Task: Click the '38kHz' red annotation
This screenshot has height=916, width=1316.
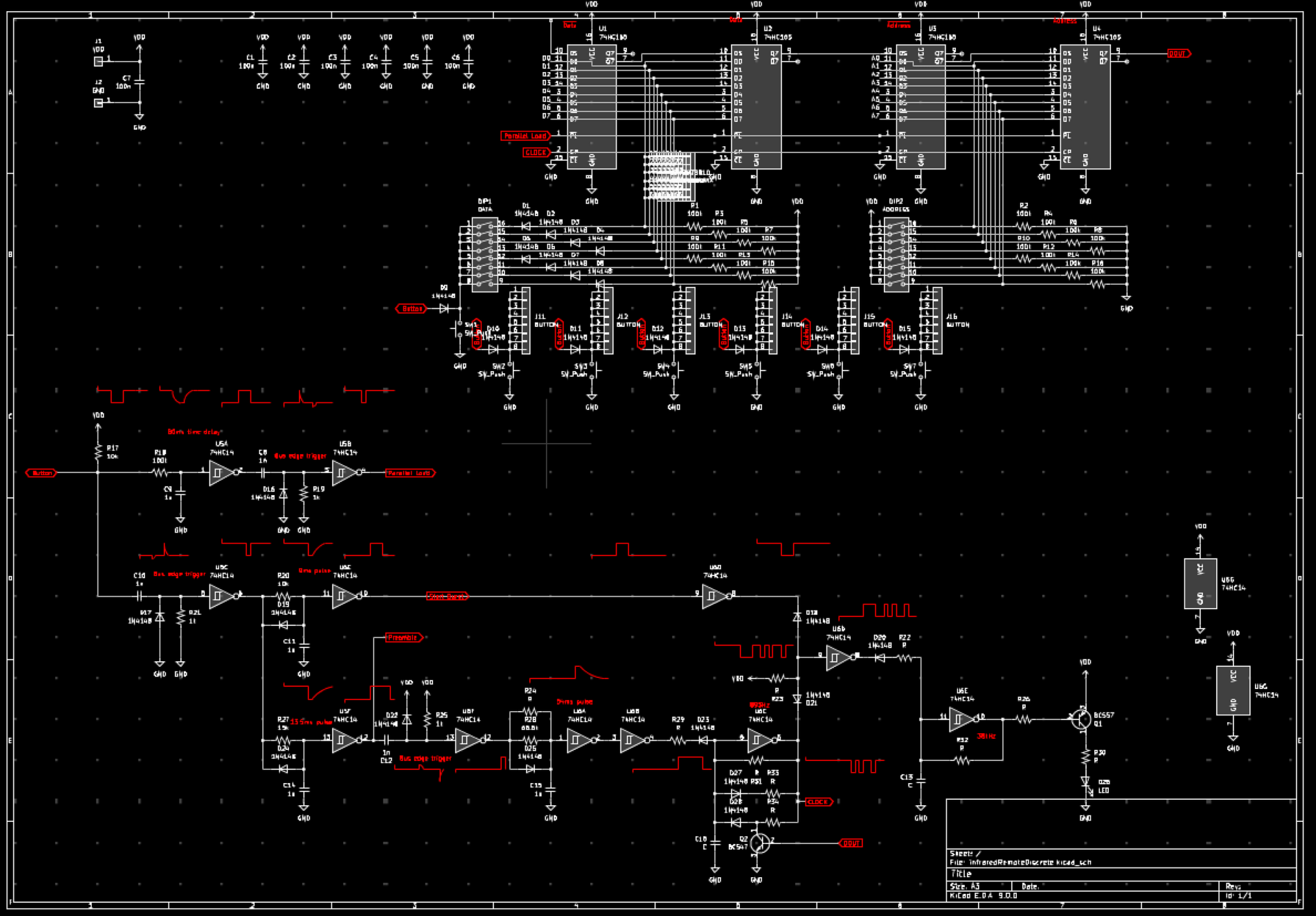Action: 986,736
